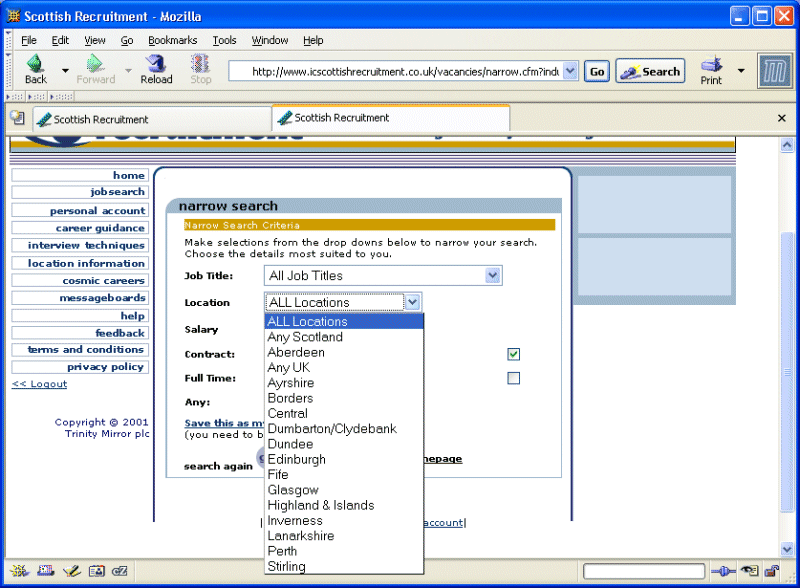Viewport: 800px width, 588px height.
Task: Open the Forward history dropdown arrow
Action: click(128, 70)
